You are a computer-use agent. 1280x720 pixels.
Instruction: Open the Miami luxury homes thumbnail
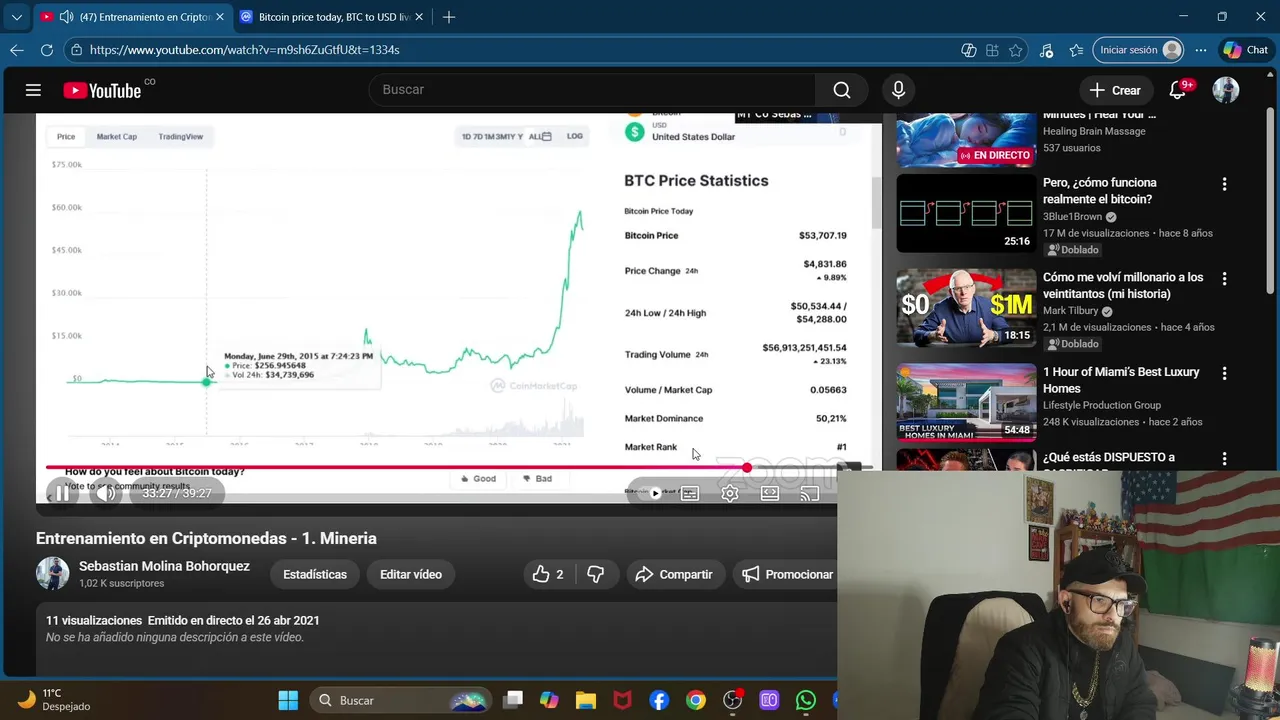coord(966,401)
